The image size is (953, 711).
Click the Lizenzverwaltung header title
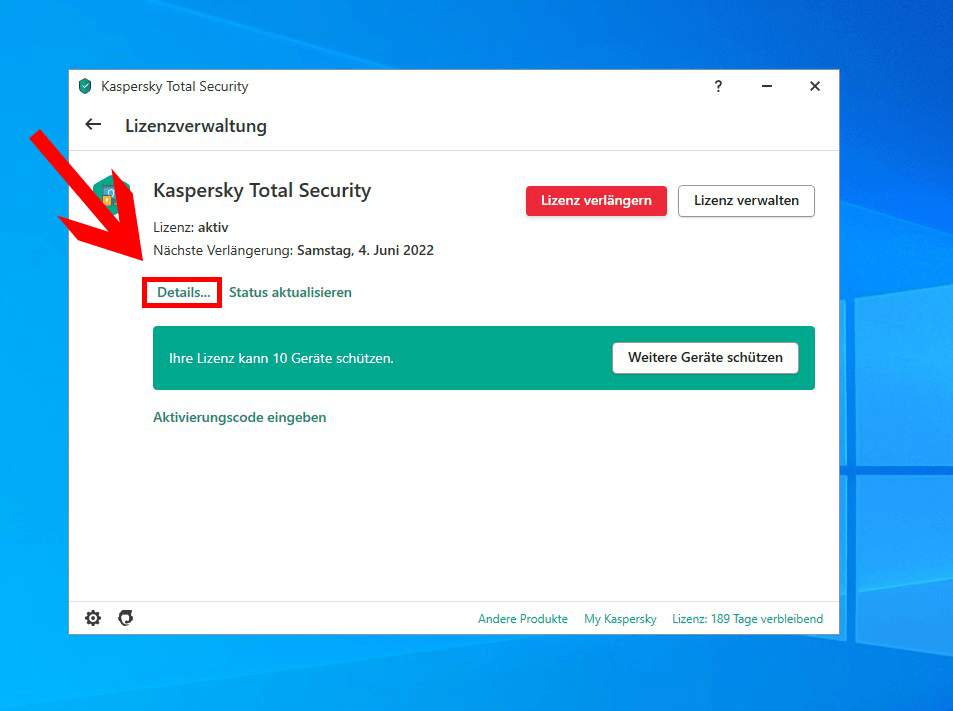click(x=195, y=126)
